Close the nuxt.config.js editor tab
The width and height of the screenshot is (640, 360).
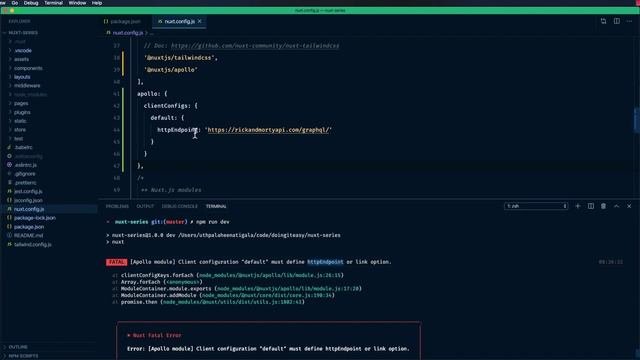[200, 21]
